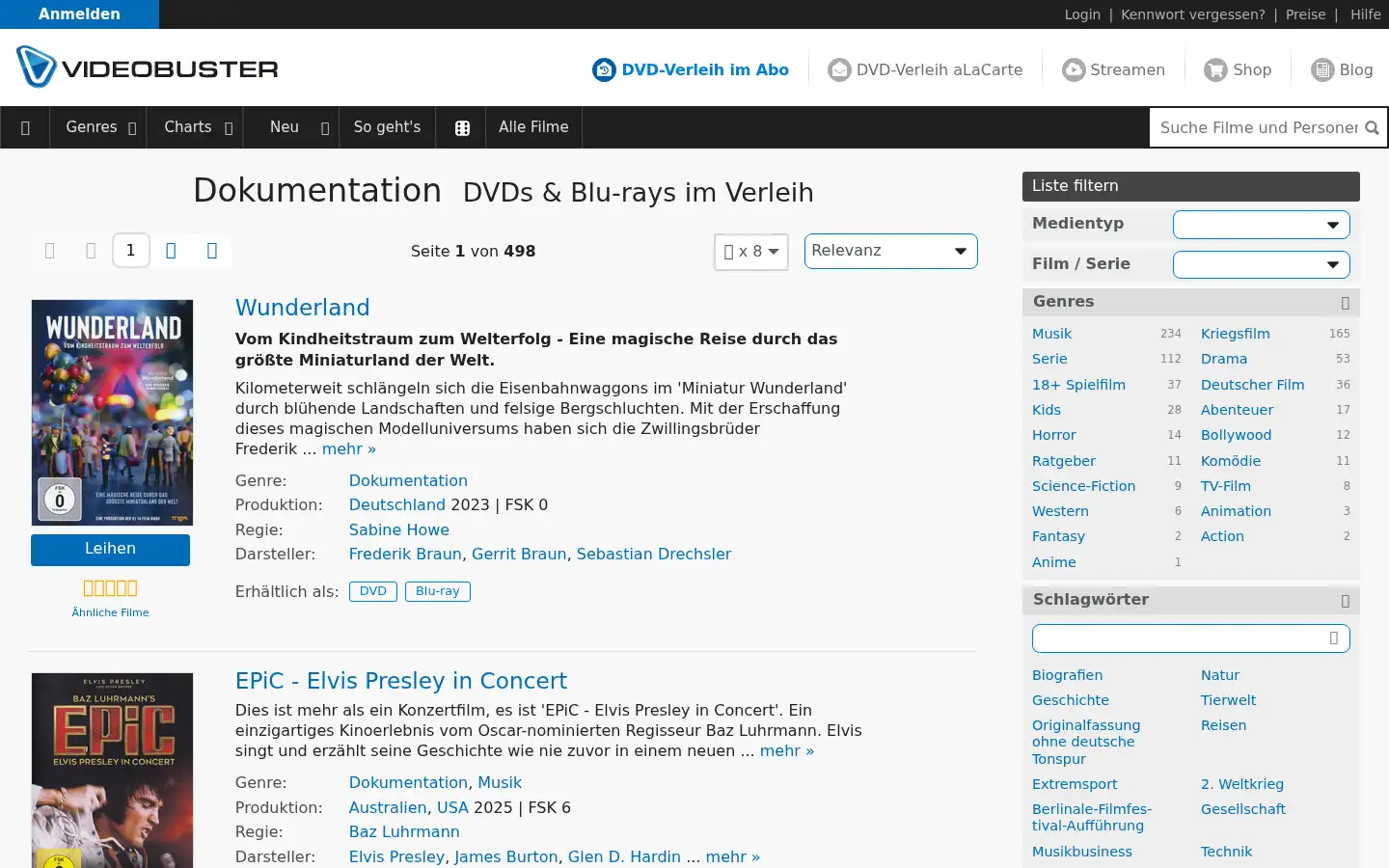Open the Medientyp dropdown
Screen dimensions: 1389x868
click(1261, 225)
